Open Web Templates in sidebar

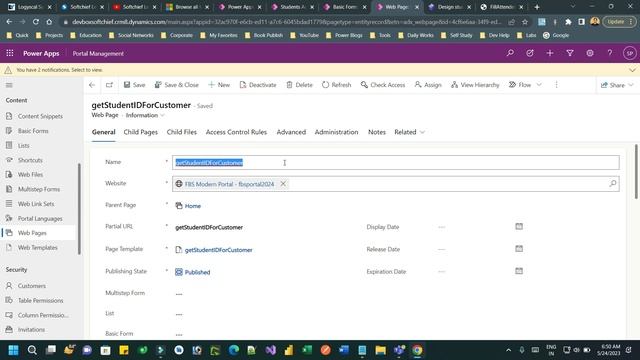pos(39,248)
